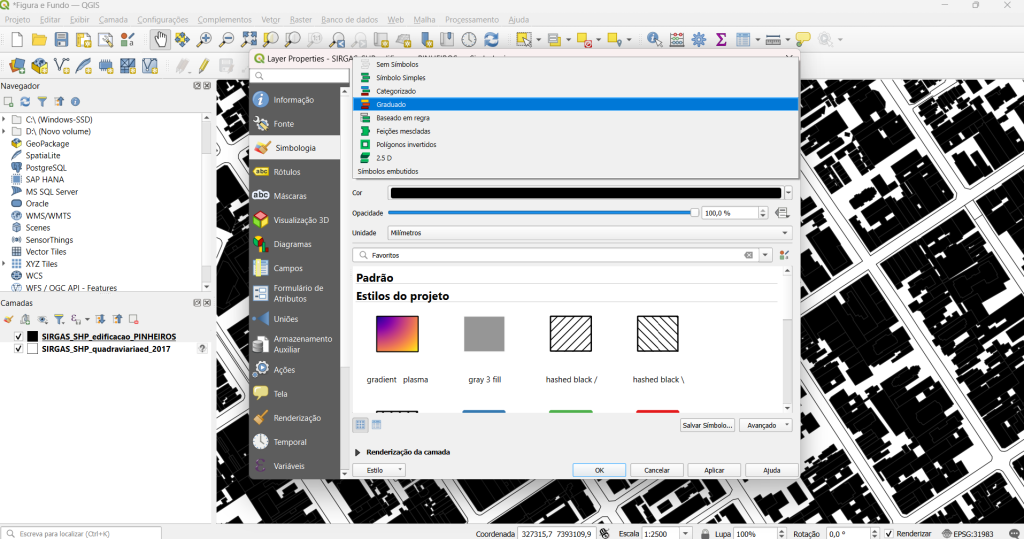Viewport: 1024px width, 539px height.
Task: Open layer styling panel in Camadas
Action: click(8, 319)
